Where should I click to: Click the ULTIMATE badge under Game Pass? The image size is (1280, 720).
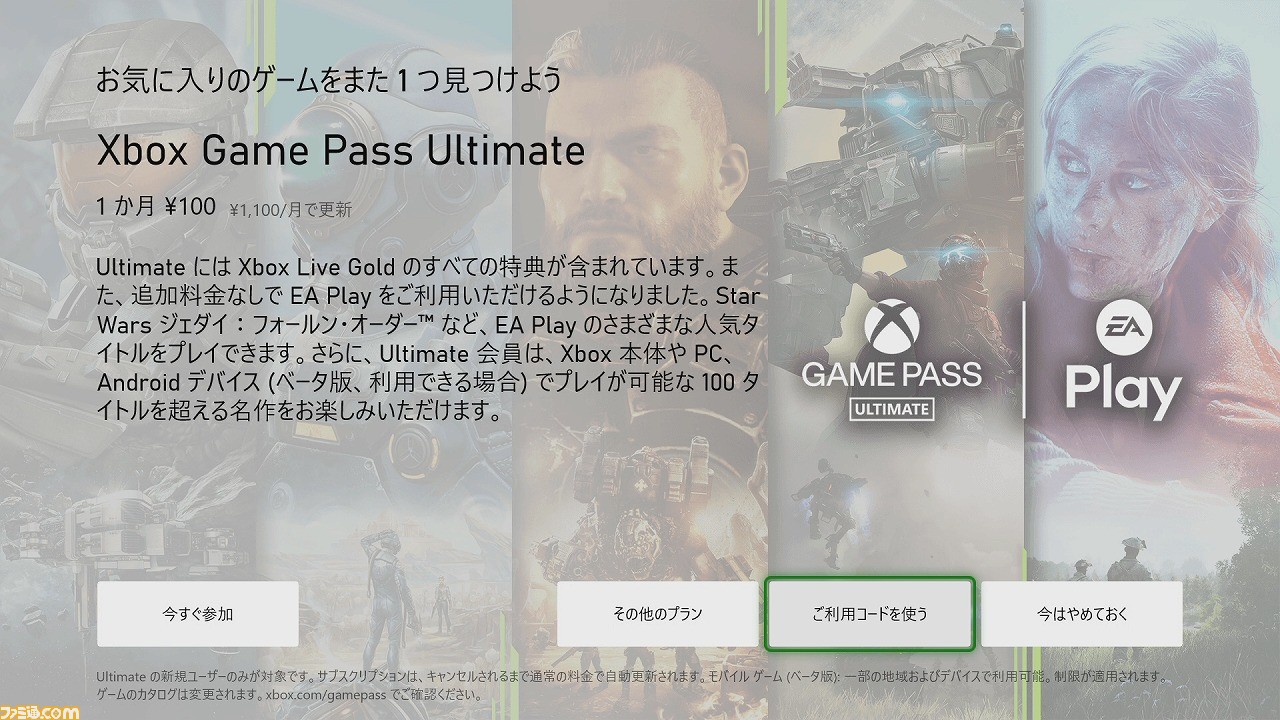pyautogui.click(x=892, y=408)
